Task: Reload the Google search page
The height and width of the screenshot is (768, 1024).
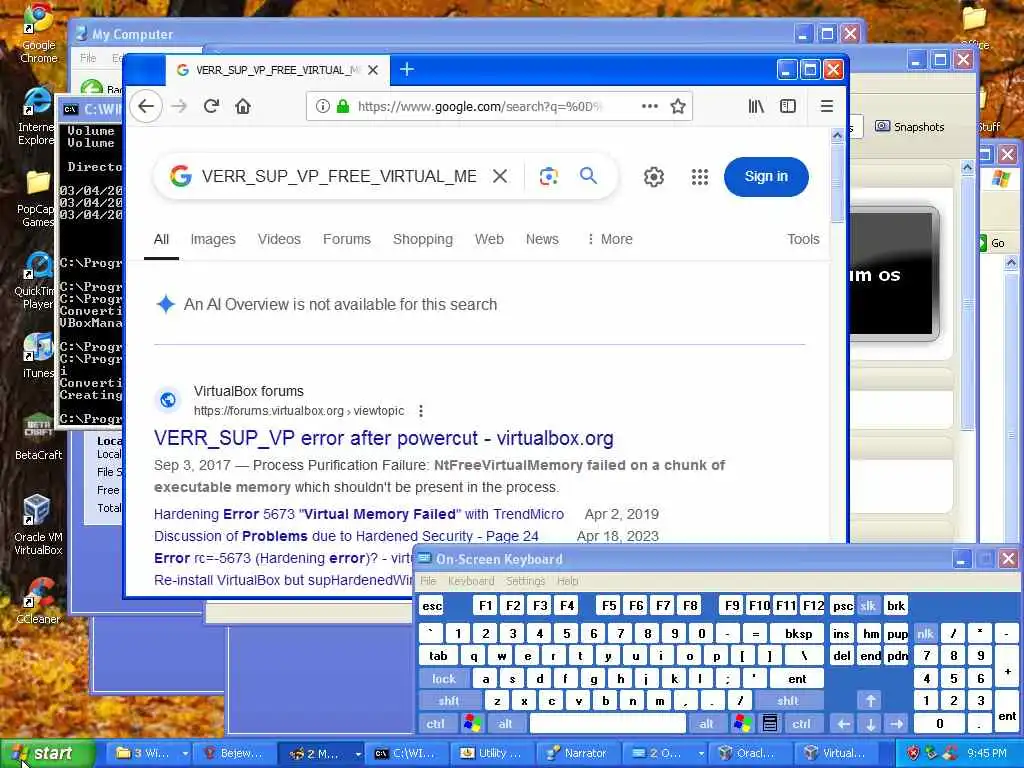Action: (x=211, y=106)
